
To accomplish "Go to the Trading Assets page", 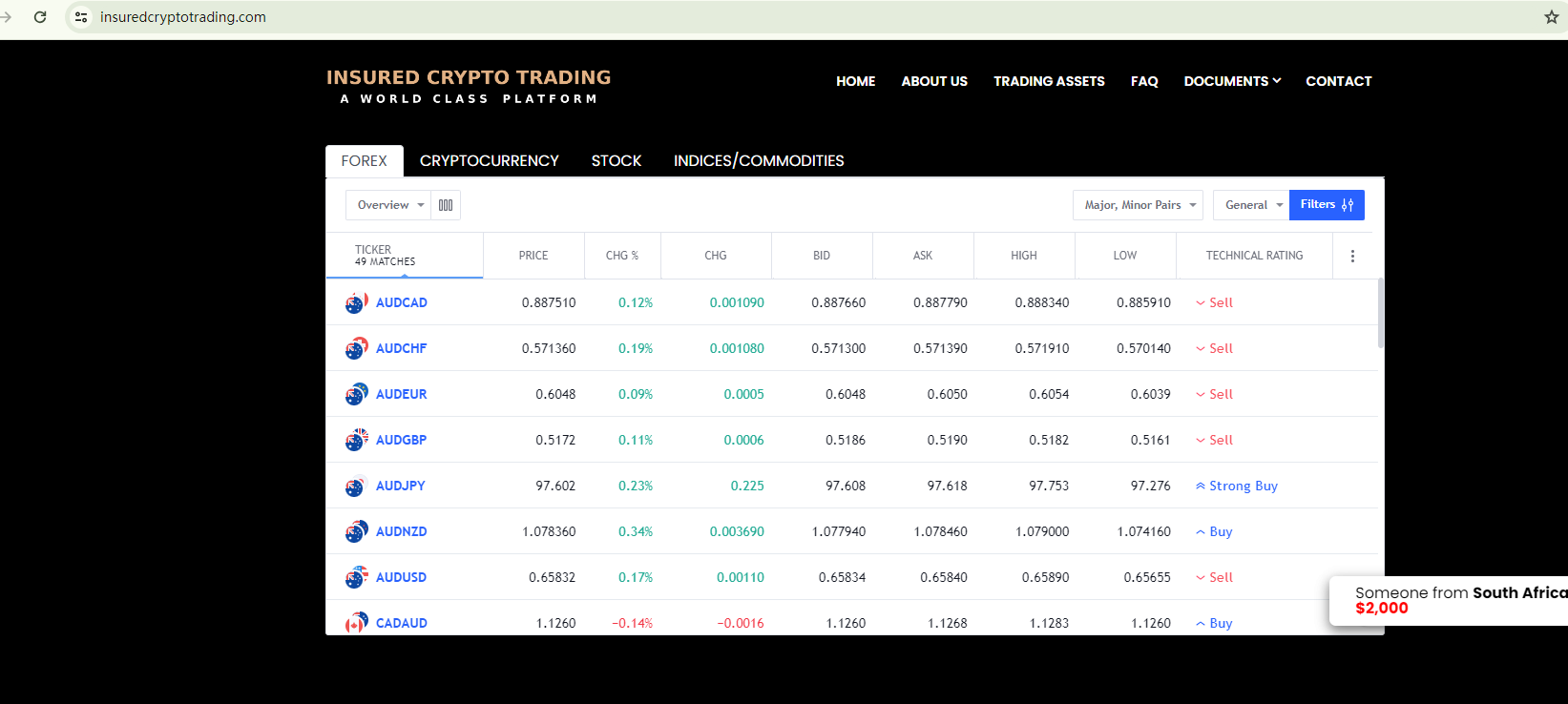I will click(1049, 81).
